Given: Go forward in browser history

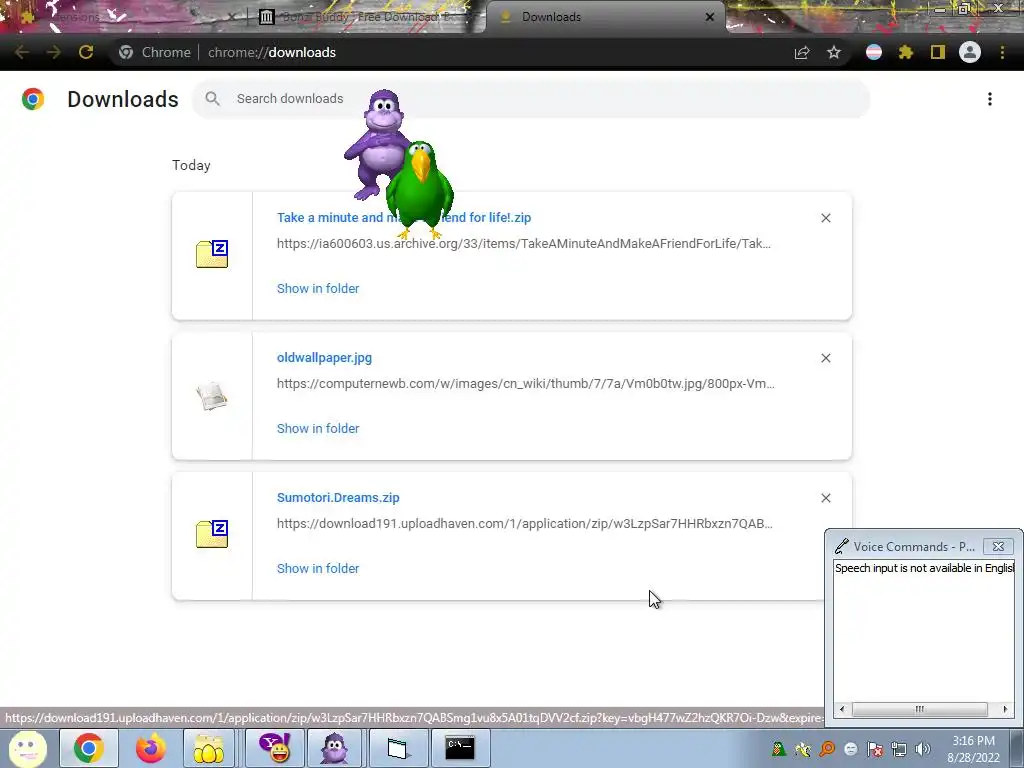Looking at the screenshot, I should click(x=54, y=52).
